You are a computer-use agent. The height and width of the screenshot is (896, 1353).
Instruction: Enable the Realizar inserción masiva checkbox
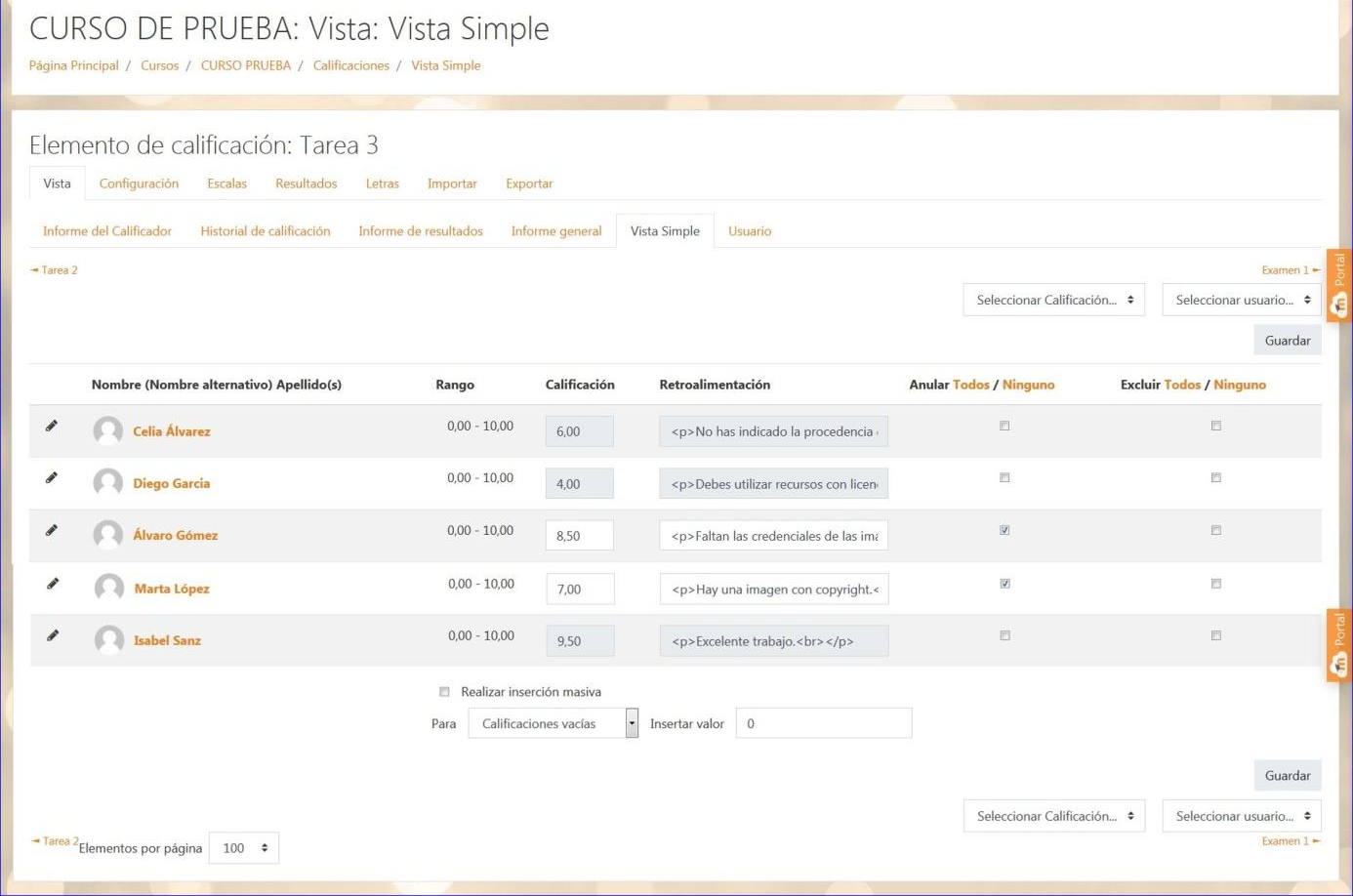click(444, 692)
